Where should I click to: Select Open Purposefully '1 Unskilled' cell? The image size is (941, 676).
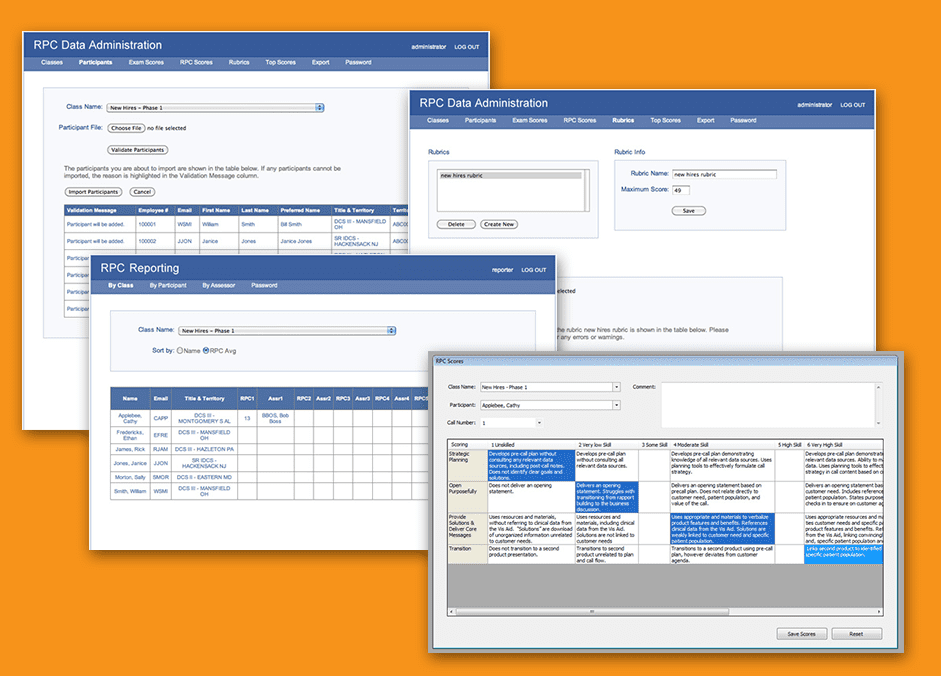point(531,497)
